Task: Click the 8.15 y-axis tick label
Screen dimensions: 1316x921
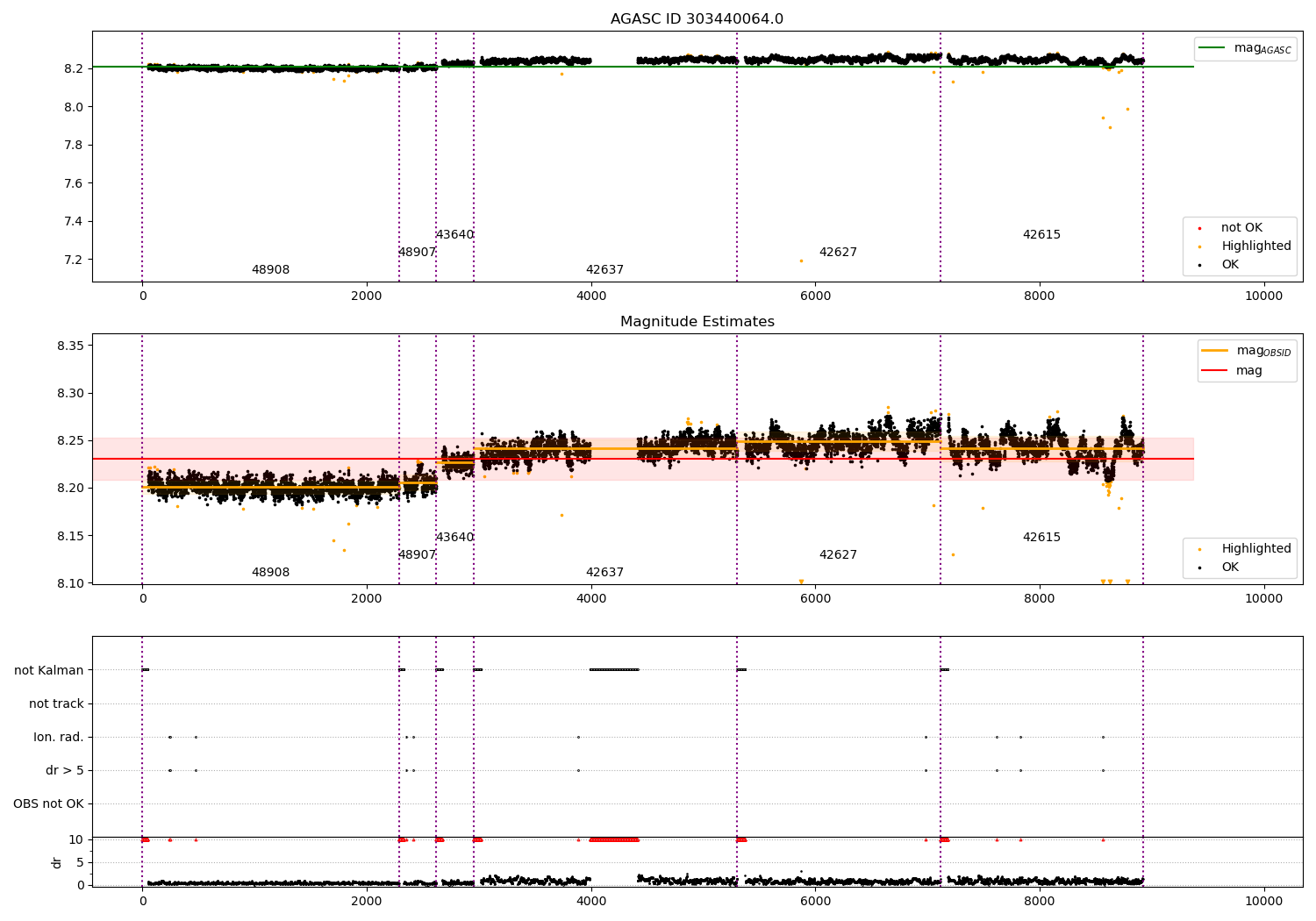Action: coord(70,536)
